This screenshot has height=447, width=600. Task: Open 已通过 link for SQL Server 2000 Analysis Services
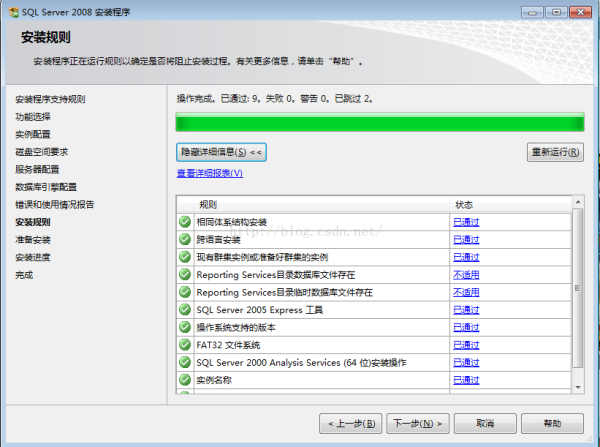pos(466,363)
